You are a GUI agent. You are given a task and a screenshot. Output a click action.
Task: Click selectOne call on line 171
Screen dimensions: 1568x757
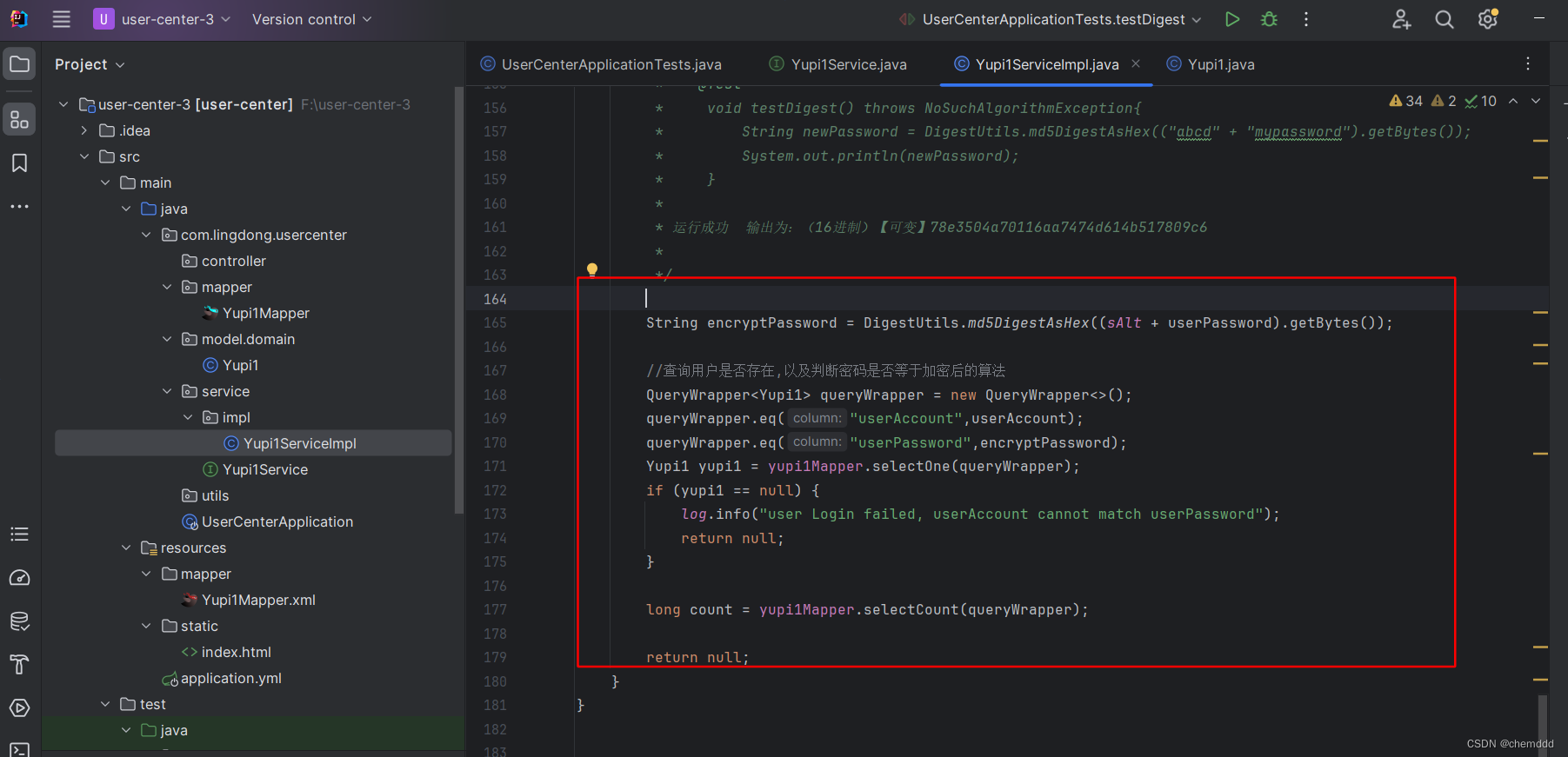click(x=911, y=466)
